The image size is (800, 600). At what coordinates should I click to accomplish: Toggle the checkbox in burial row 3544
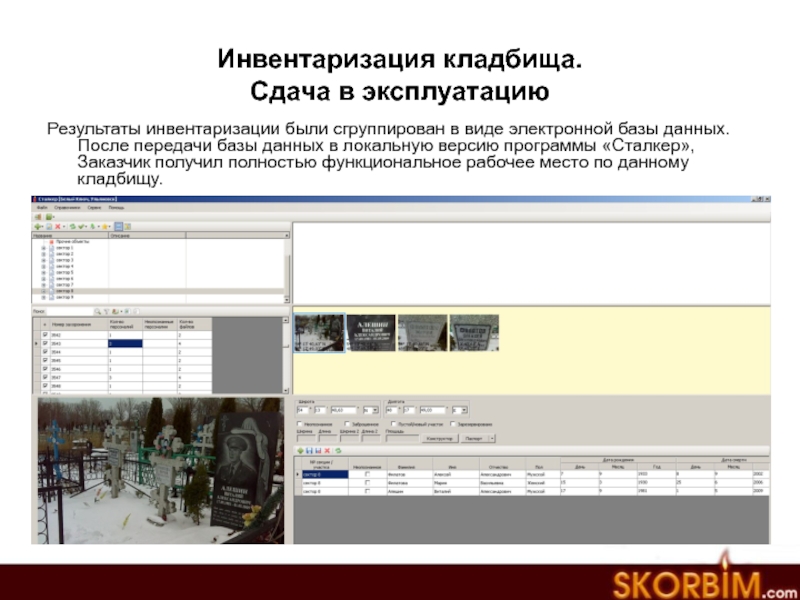(45, 352)
